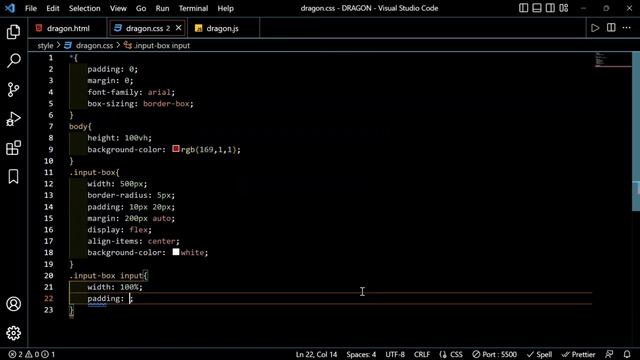This screenshot has width=640, height=360.
Task: Open the Edit menu
Action: click(x=53, y=8)
